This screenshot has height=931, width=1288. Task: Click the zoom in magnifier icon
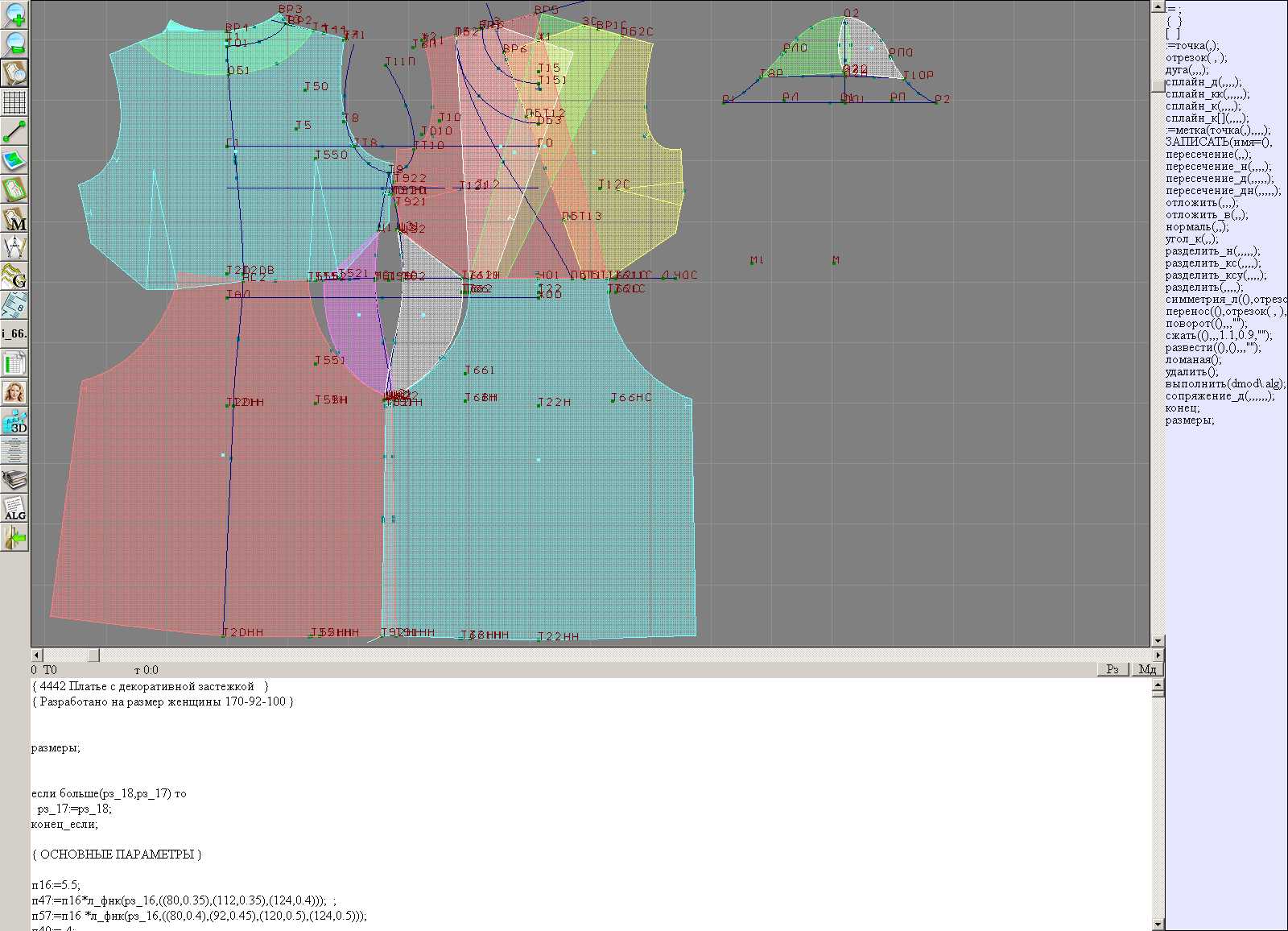pyautogui.click(x=14, y=14)
